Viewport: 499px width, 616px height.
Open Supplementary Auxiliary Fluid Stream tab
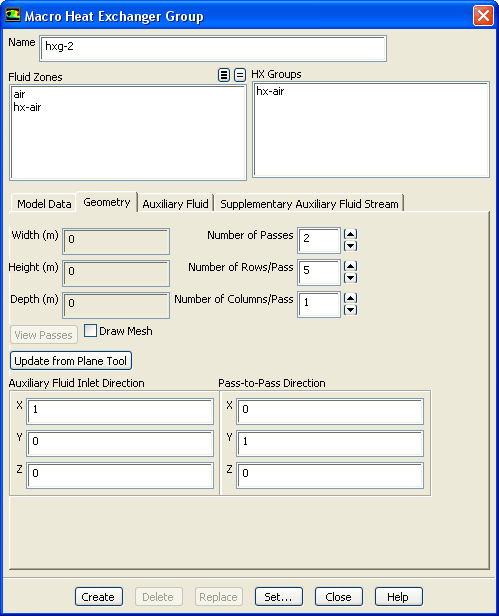[x=309, y=204]
